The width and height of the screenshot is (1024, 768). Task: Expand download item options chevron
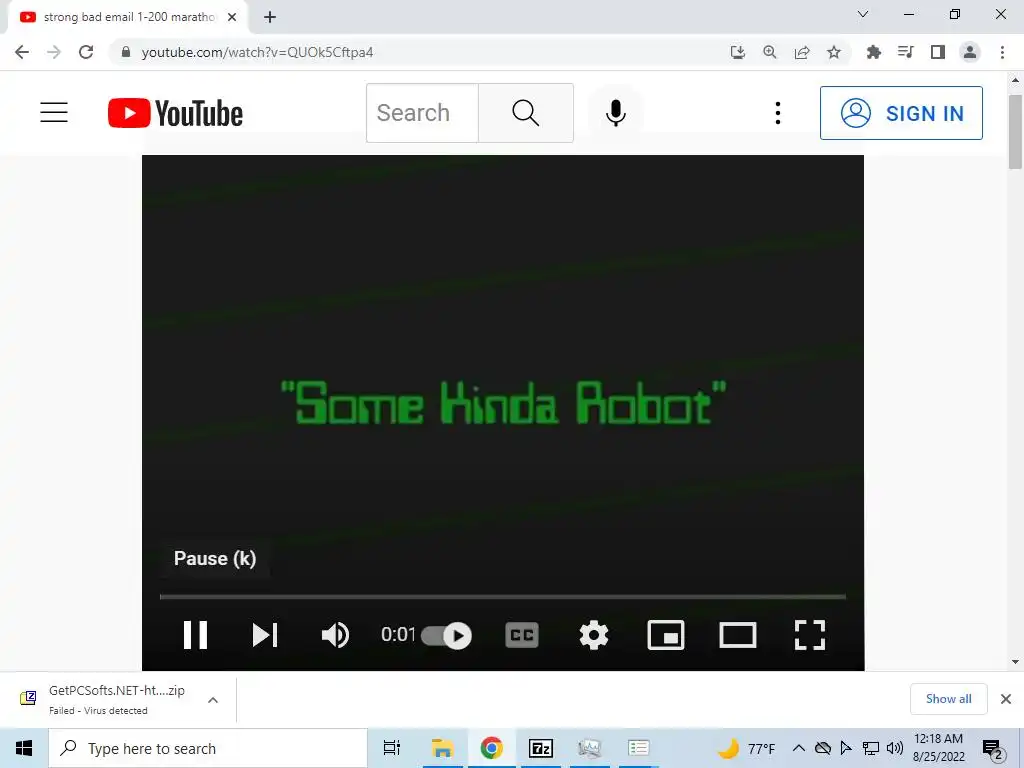coord(213,700)
